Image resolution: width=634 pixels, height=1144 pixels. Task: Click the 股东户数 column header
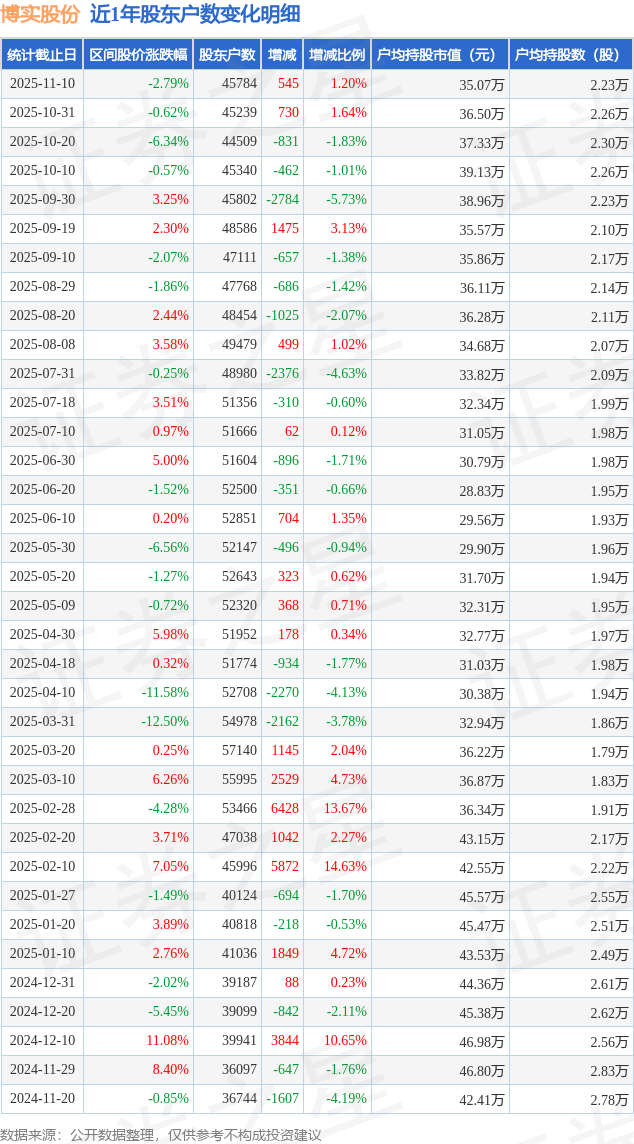click(227, 55)
